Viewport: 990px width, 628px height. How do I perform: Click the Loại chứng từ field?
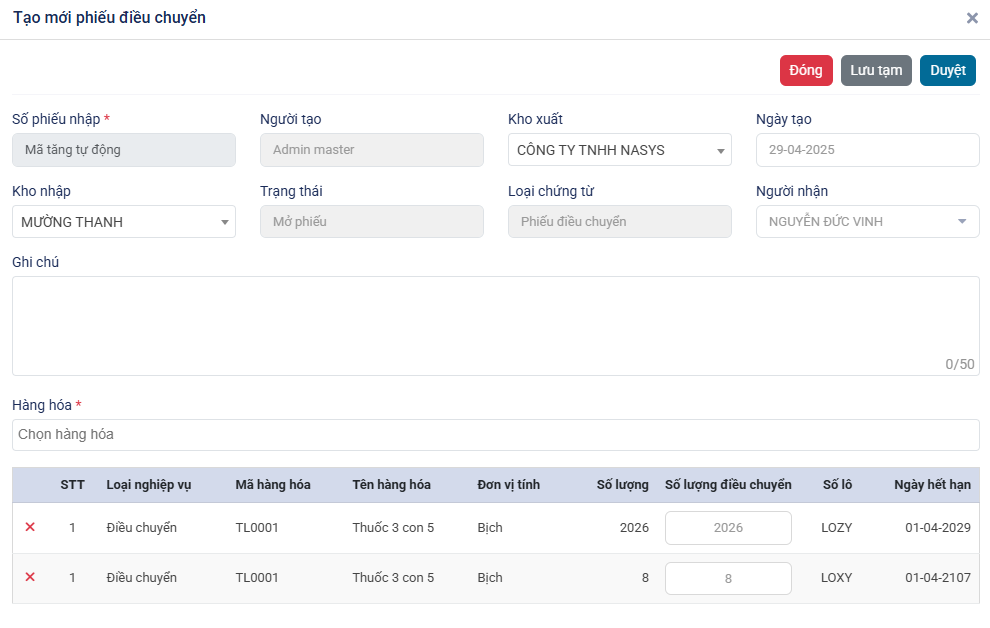tap(619, 222)
